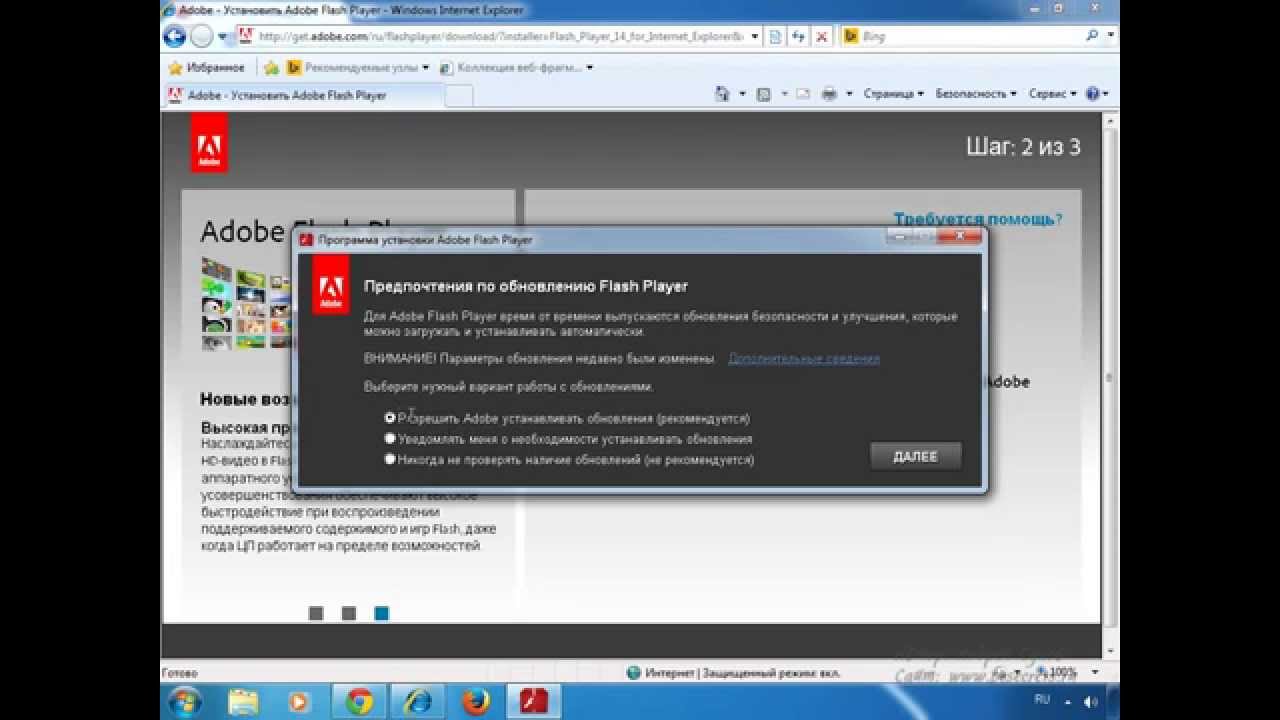Minimize the Flash Player installer dialog
The height and width of the screenshot is (720, 1280).
(x=899, y=237)
